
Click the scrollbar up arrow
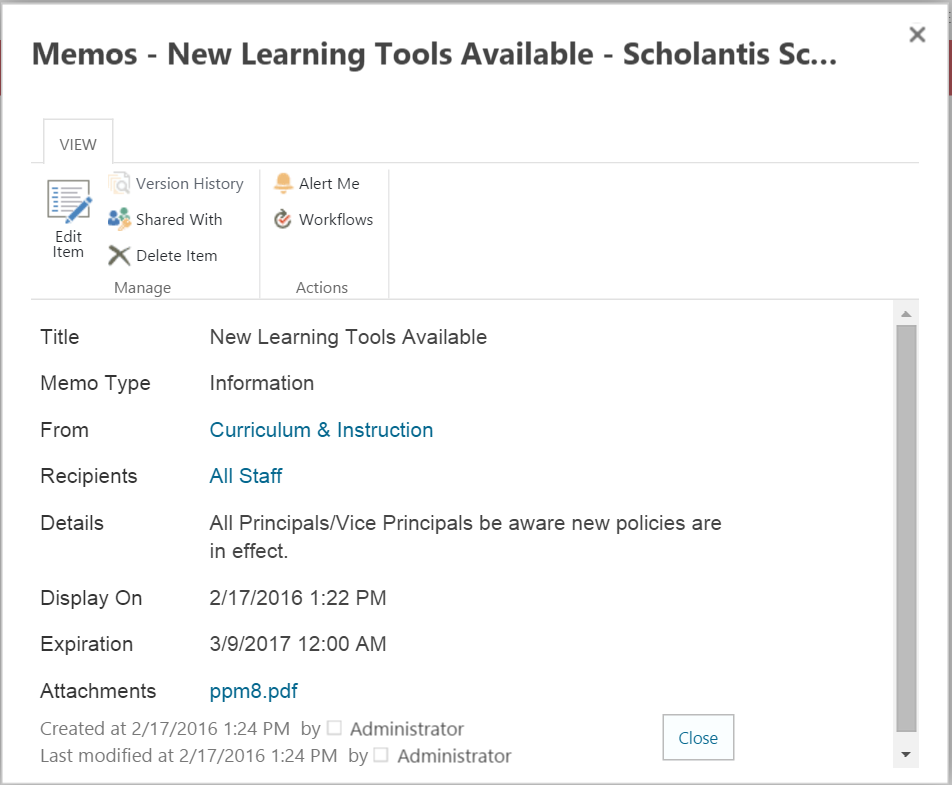coord(906,314)
